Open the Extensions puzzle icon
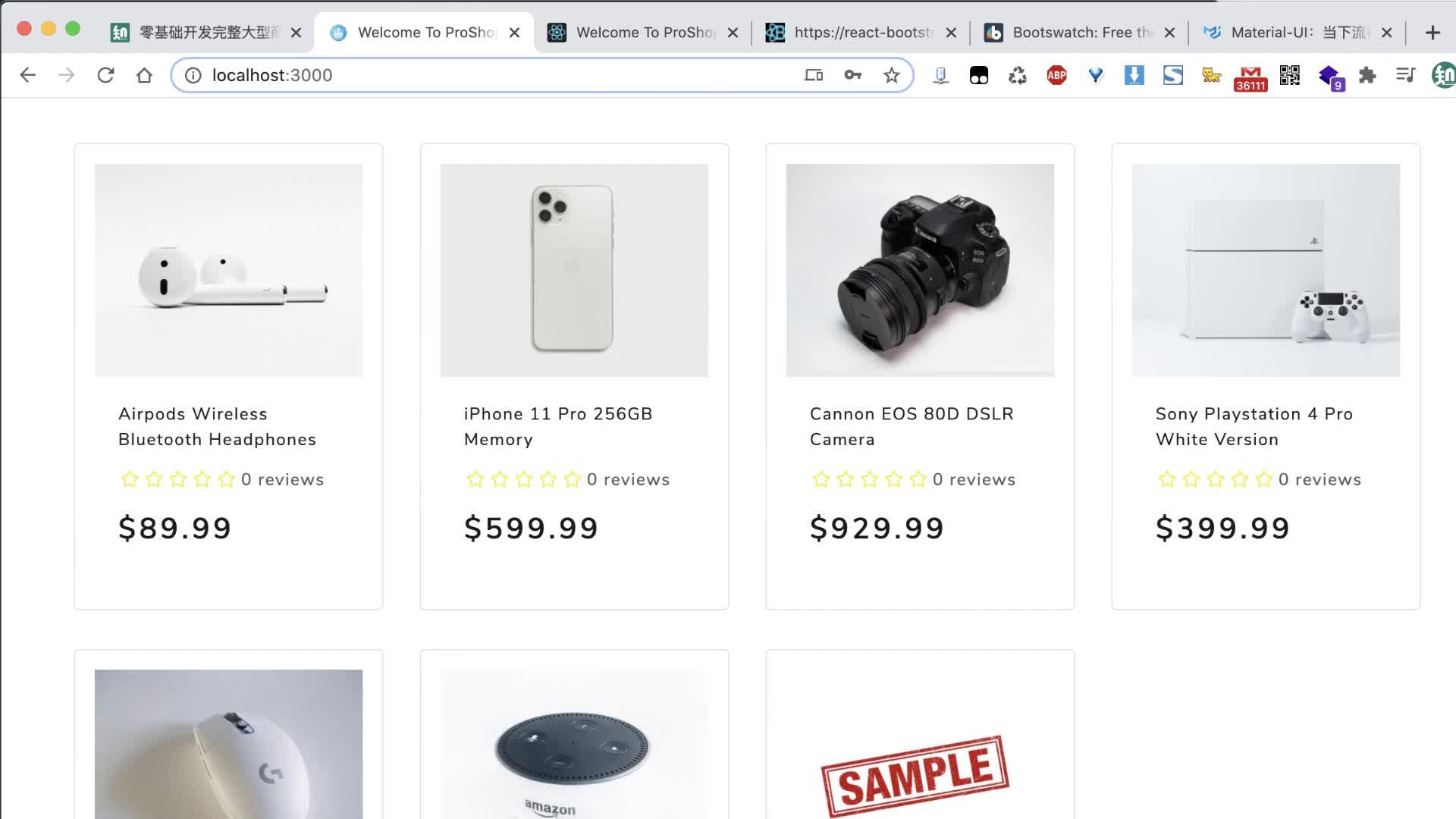This screenshot has width=1456, height=819. point(1367,75)
